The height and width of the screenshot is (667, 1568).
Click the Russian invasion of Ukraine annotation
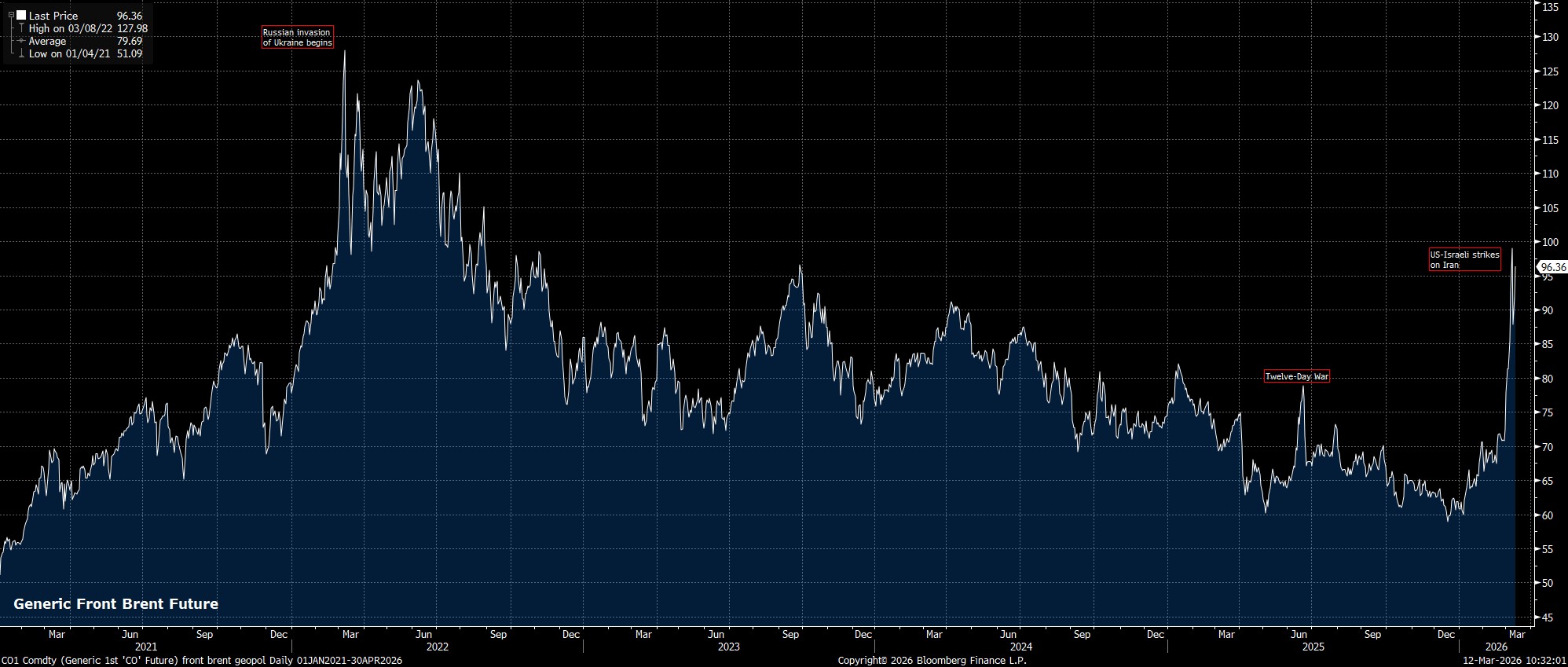pyautogui.click(x=297, y=37)
